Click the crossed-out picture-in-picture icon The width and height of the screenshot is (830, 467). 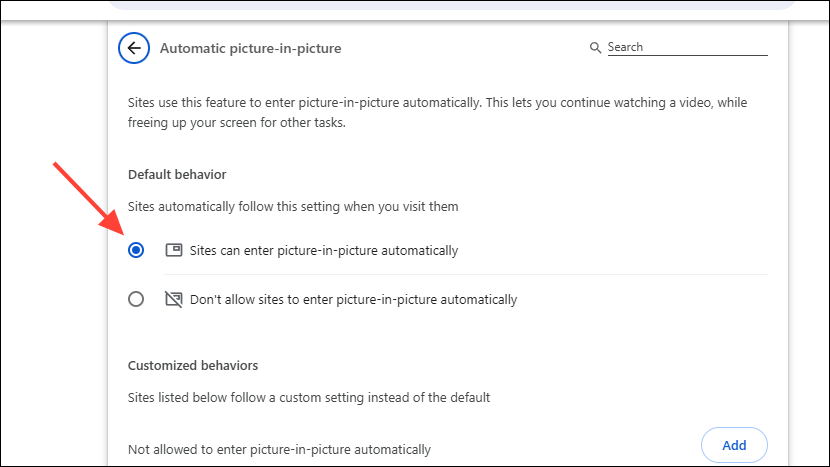pyautogui.click(x=173, y=299)
